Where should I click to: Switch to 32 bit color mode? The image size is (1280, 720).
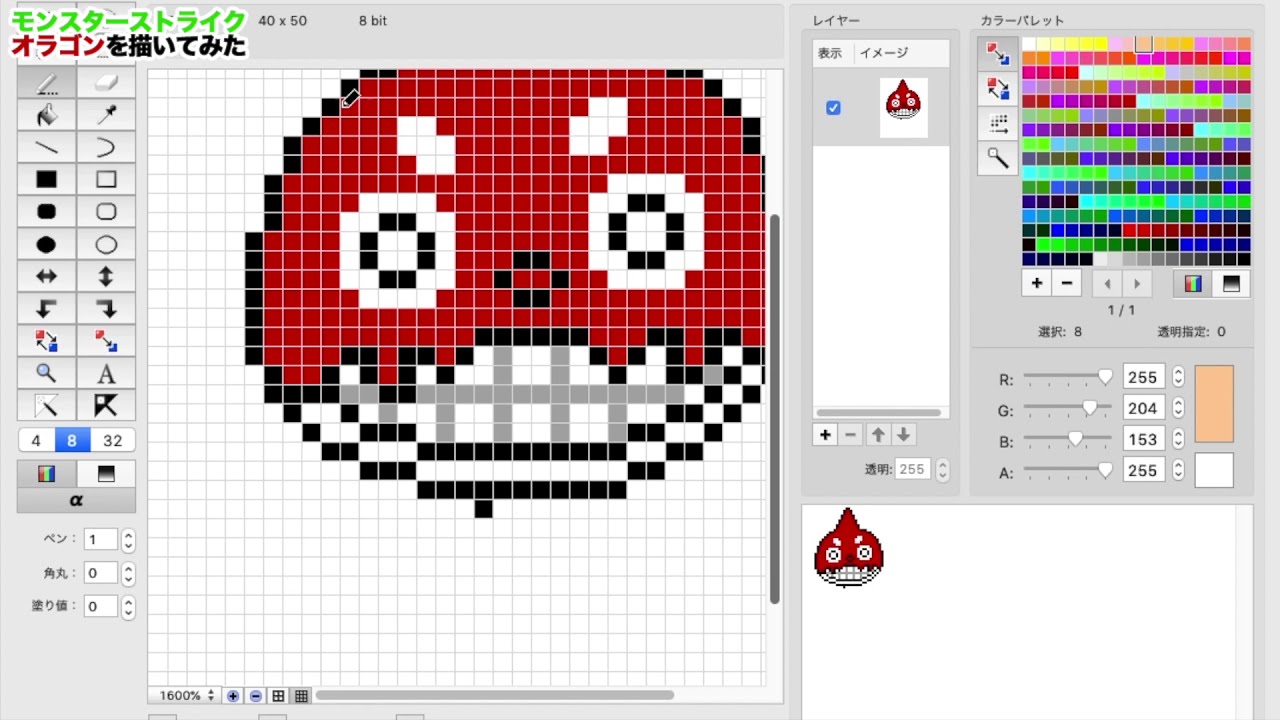point(112,441)
